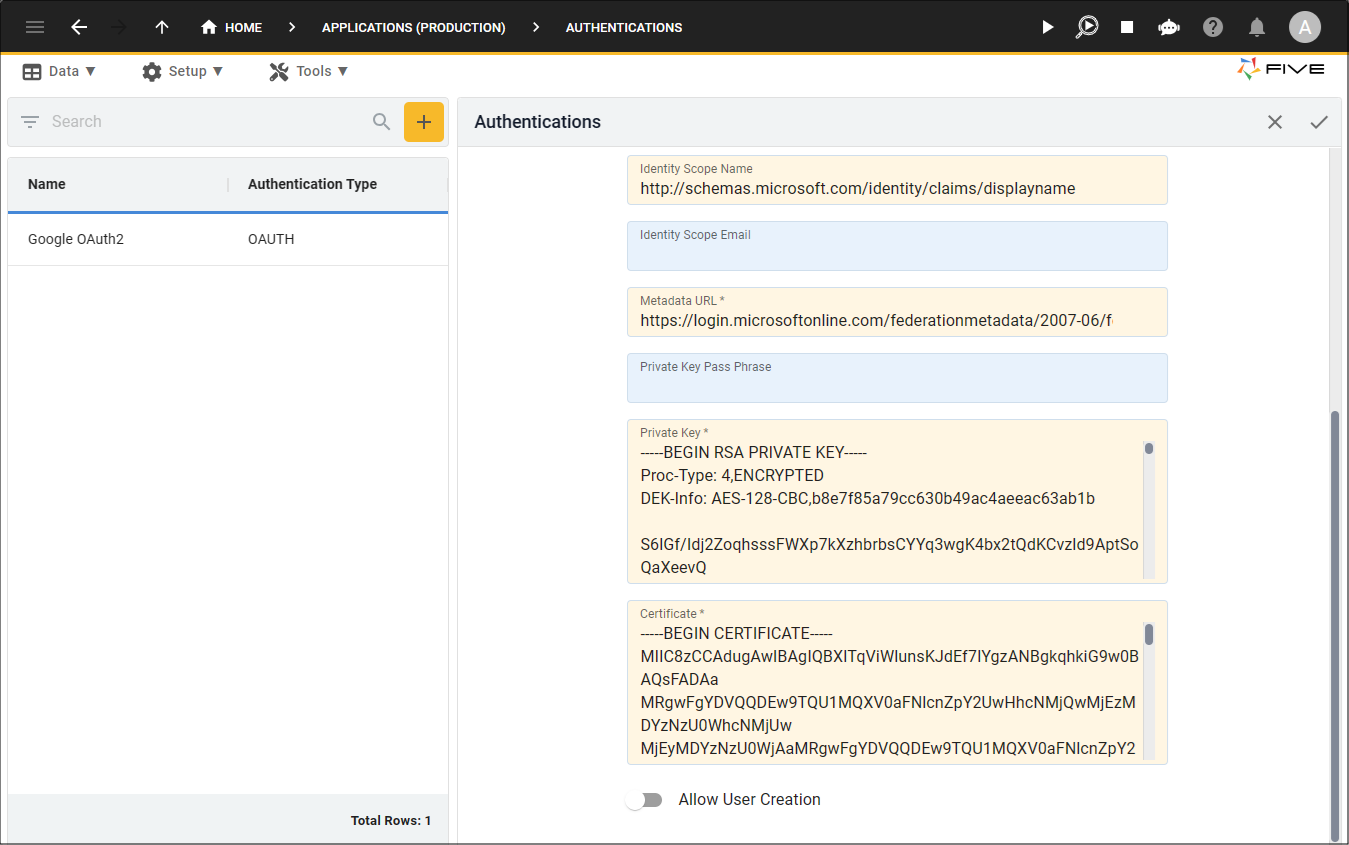Open the chat bot assistant icon
The height and width of the screenshot is (845, 1349).
click(x=1169, y=27)
